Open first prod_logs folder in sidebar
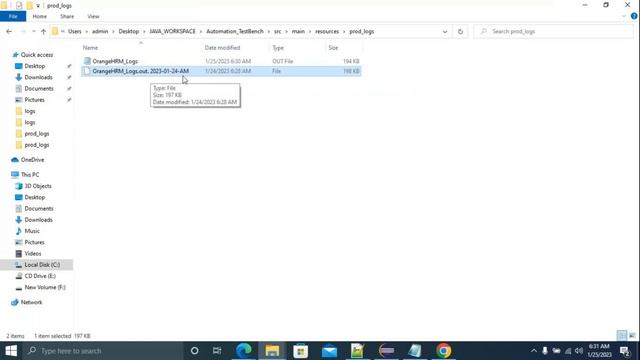Screen dimensions: 640x360 tap(37, 134)
